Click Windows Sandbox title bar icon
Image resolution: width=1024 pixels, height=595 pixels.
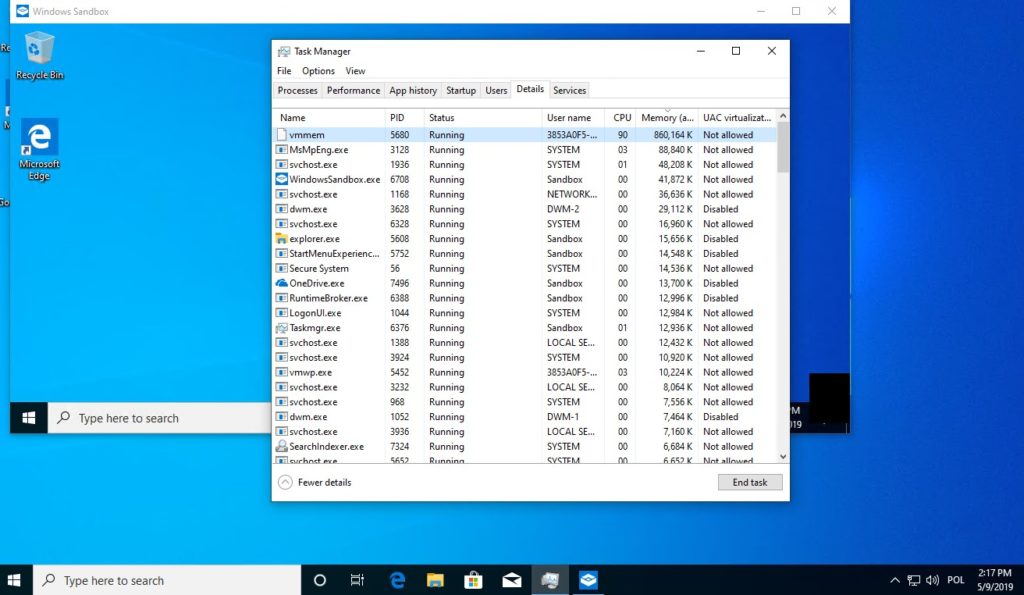click(23, 11)
